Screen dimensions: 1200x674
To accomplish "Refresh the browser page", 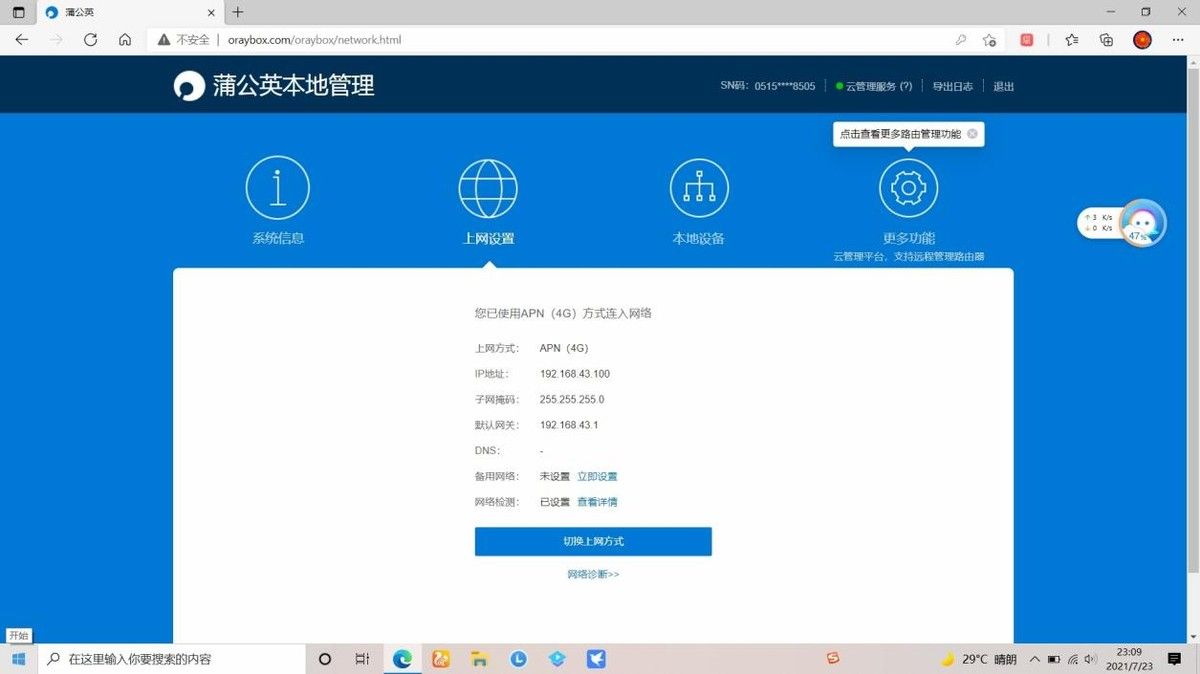I will click(90, 40).
